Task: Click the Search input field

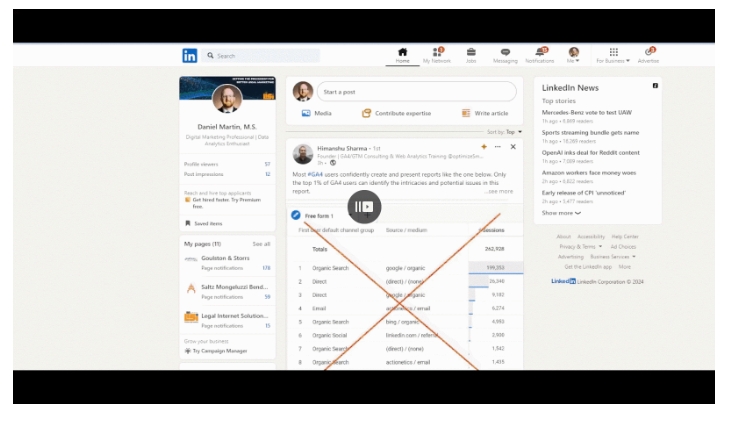Action: point(261,56)
